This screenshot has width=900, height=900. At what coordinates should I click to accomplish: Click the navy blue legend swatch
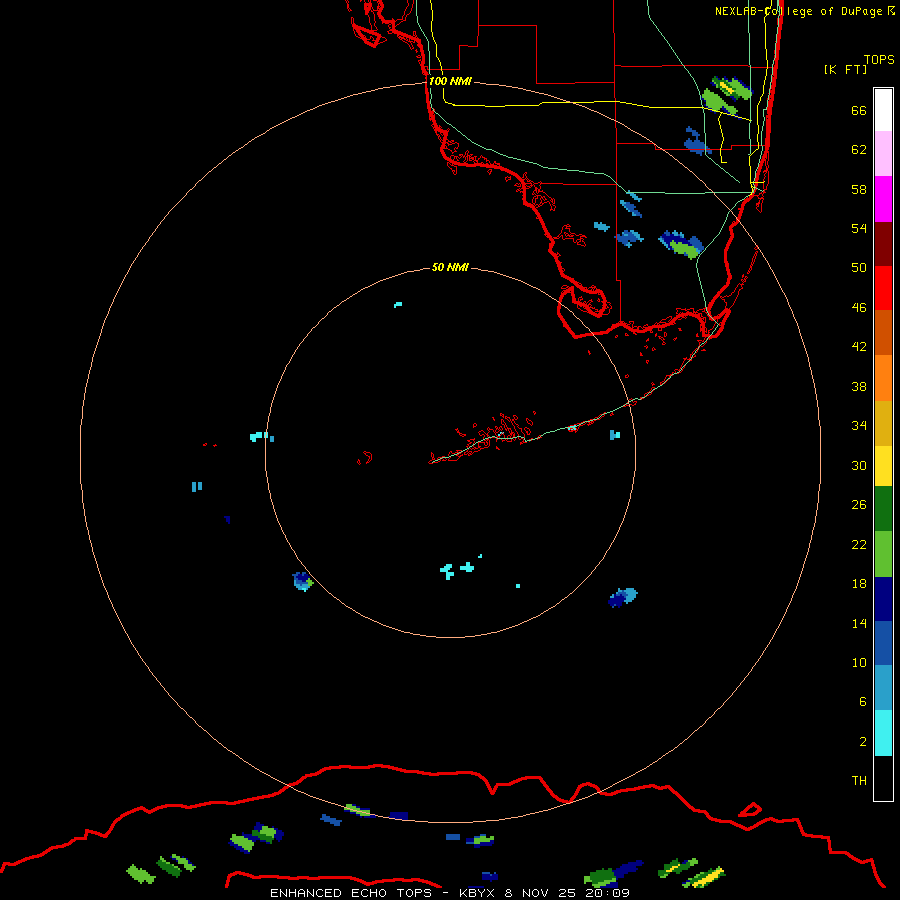pos(883,599)
